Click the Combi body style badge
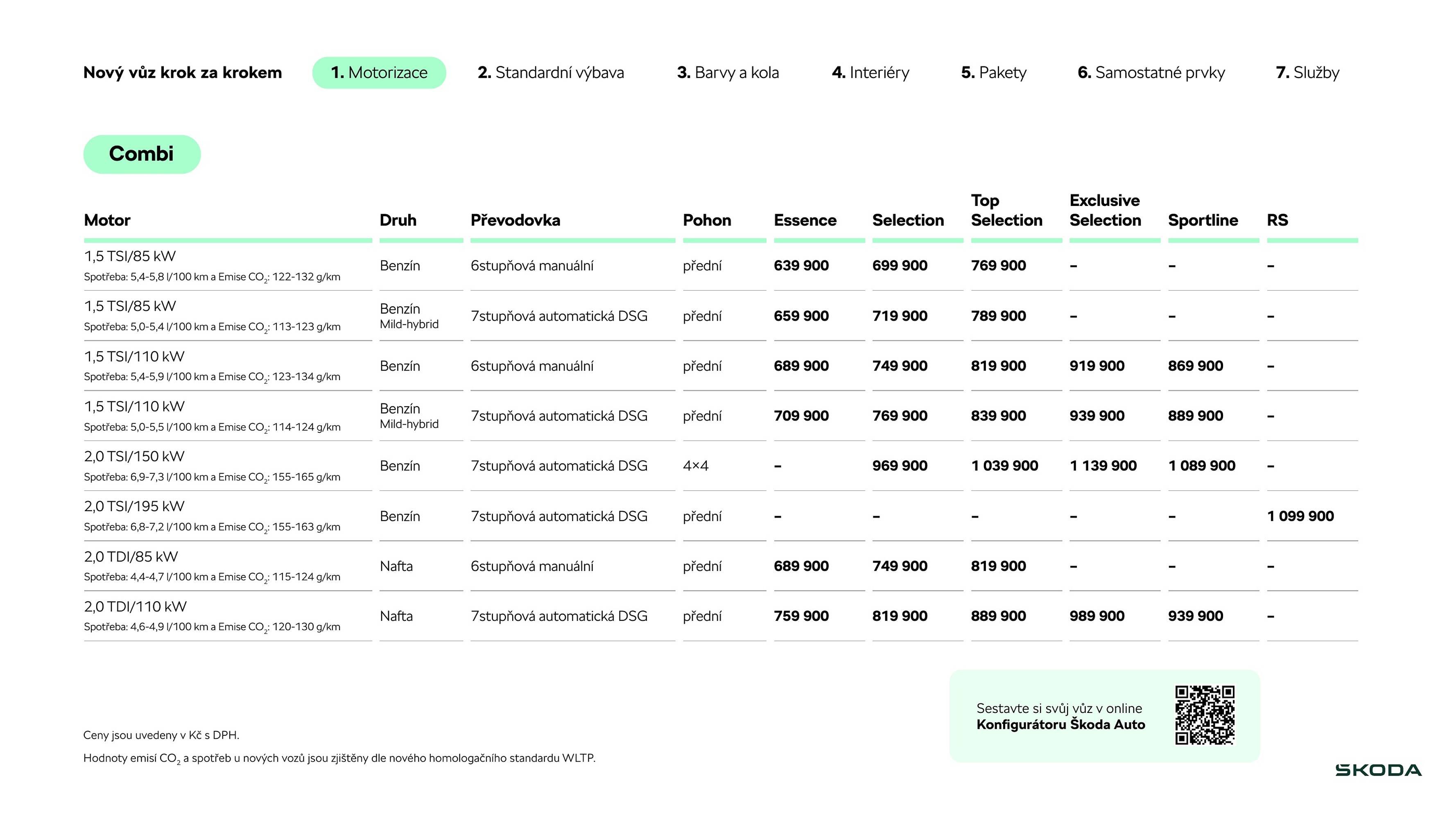1456x819 pixels. coord(142,154)
